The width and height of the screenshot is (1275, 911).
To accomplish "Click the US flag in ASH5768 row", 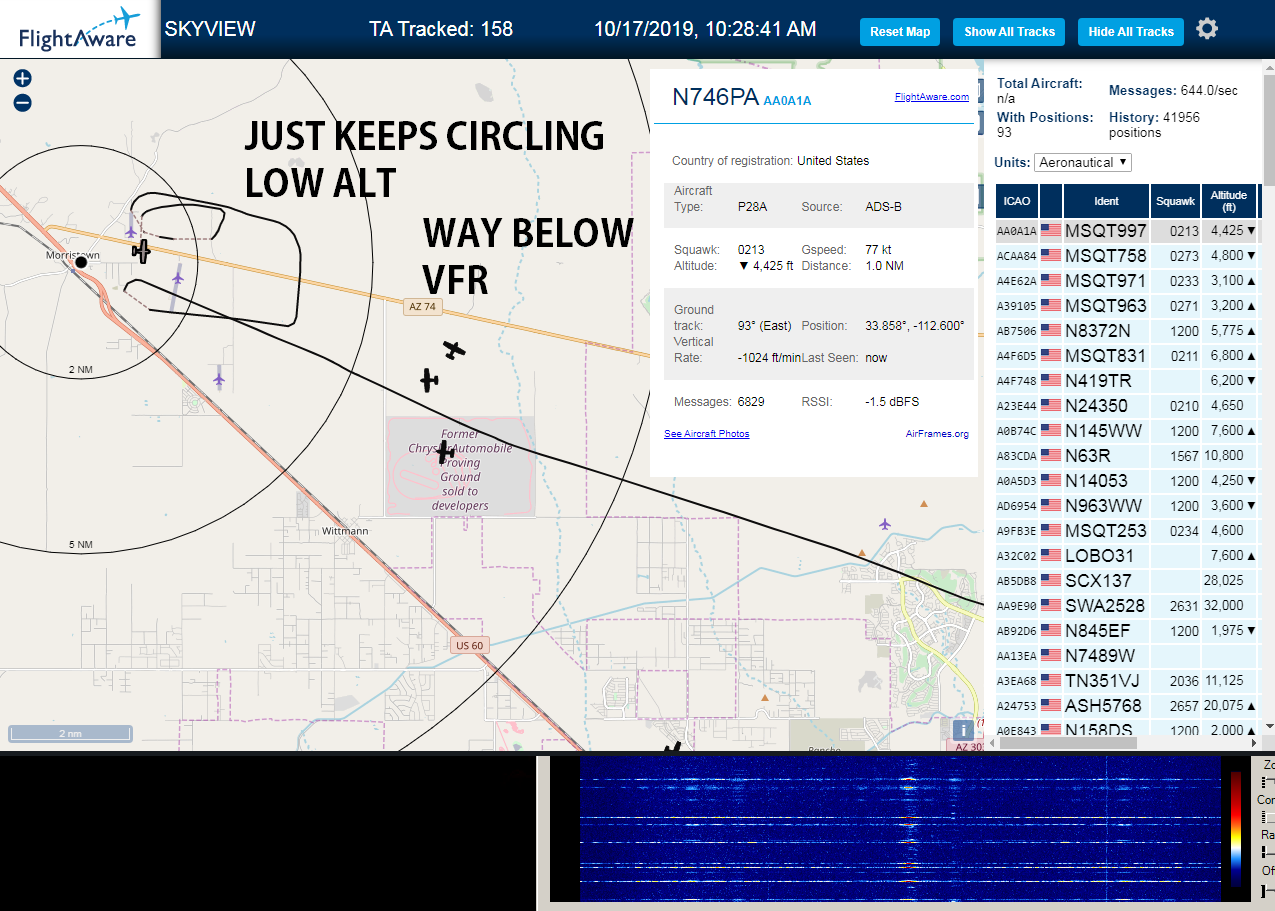I will tap(1051, 705).
